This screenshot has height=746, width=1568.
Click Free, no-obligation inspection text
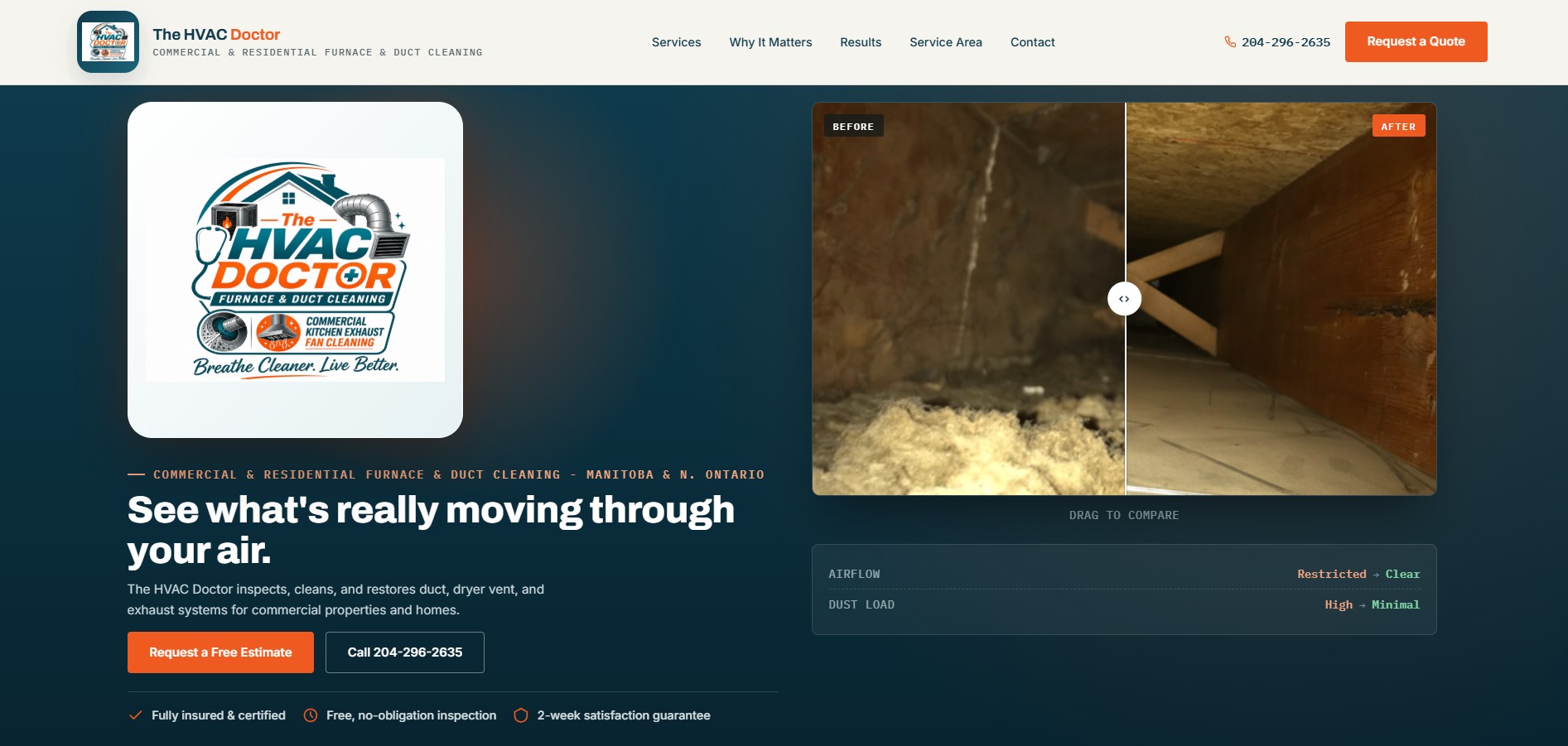tap(412, 715)
